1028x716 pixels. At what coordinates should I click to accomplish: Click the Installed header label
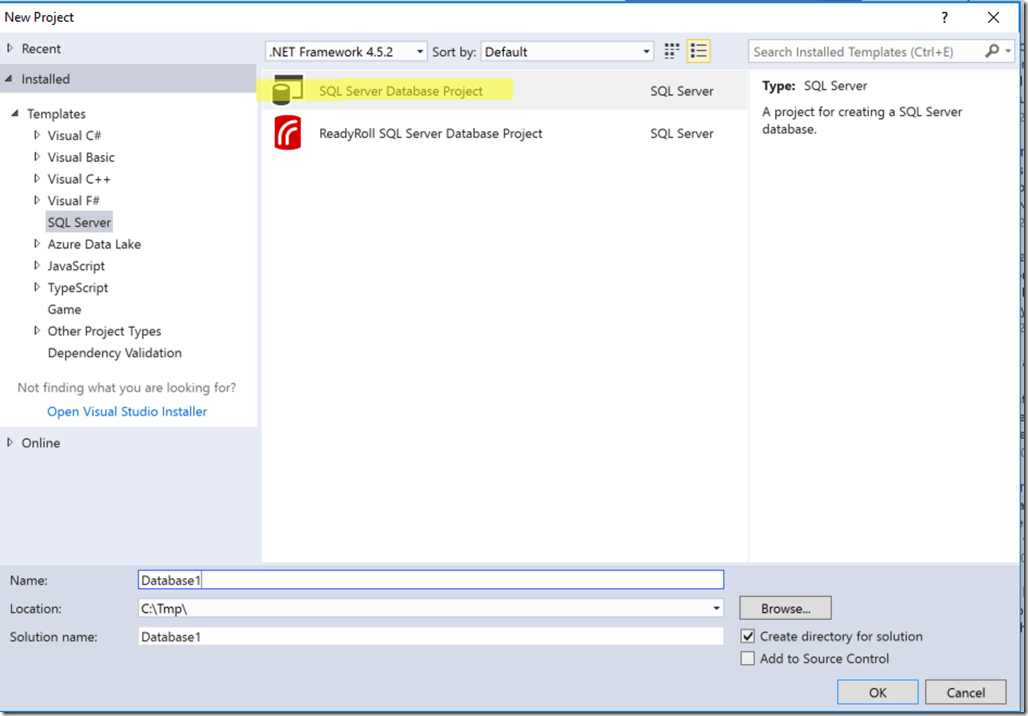click(x=45, y=79)
